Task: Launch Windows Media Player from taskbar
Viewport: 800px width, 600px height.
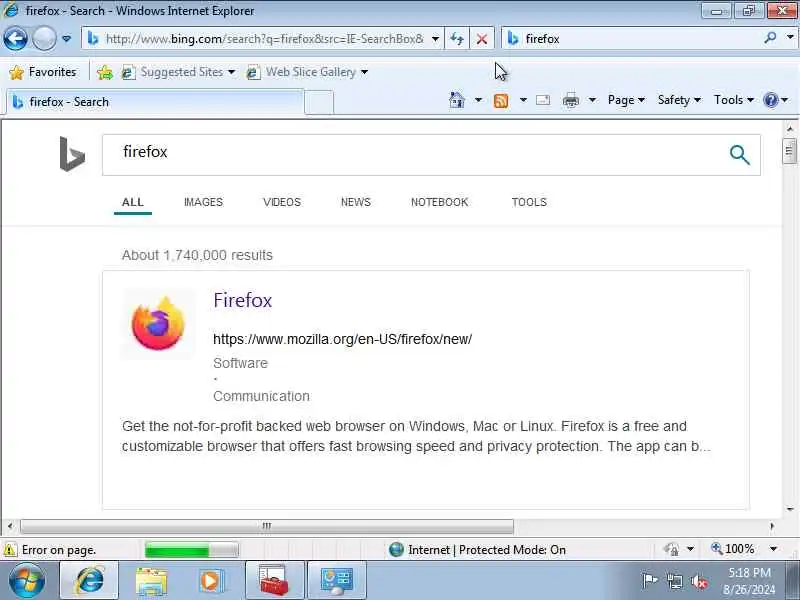Action: click(211, 582)
